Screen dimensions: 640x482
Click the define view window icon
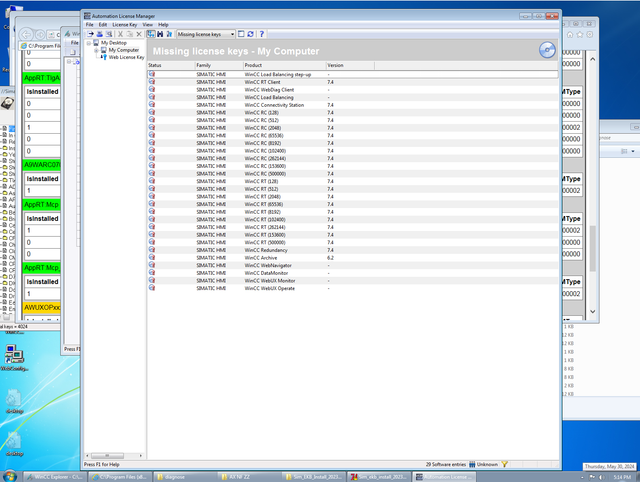point(241,34)
